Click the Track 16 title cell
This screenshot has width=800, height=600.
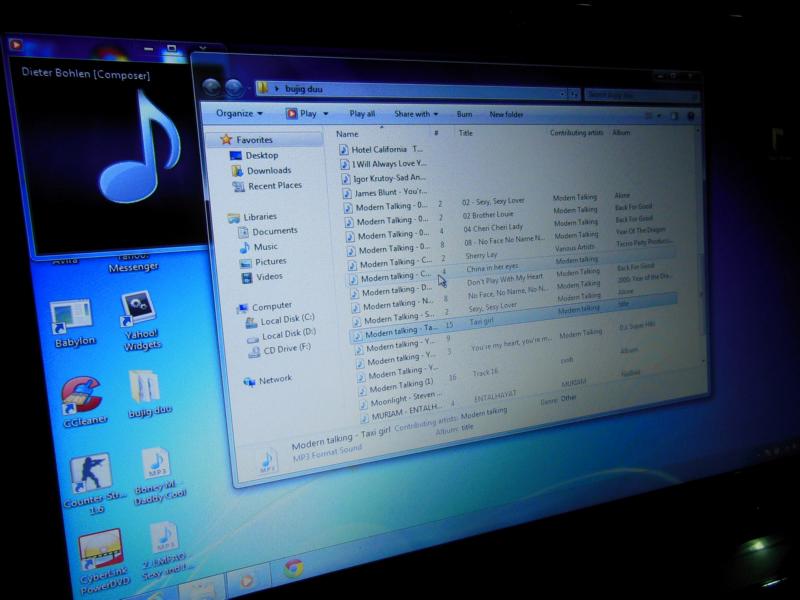(x=485, y=372)
